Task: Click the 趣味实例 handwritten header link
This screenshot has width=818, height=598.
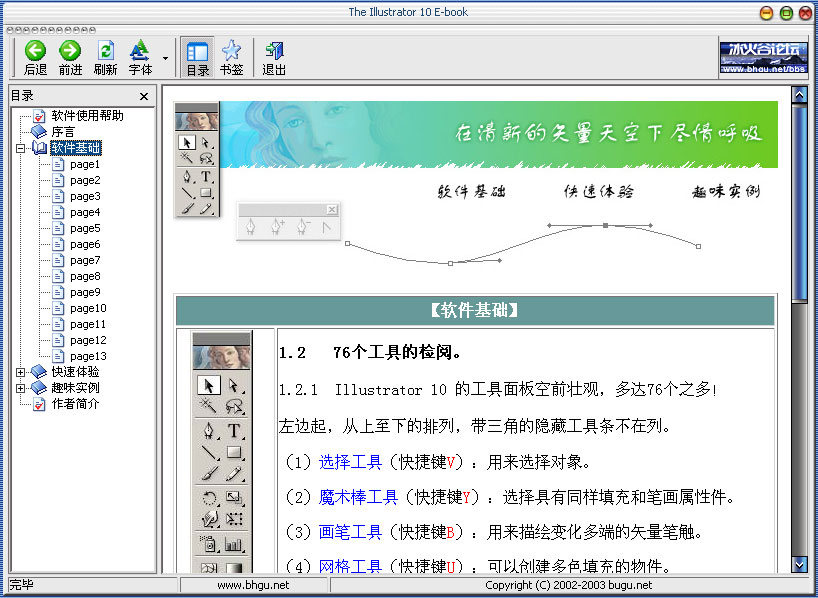Action: pos(726,192)
